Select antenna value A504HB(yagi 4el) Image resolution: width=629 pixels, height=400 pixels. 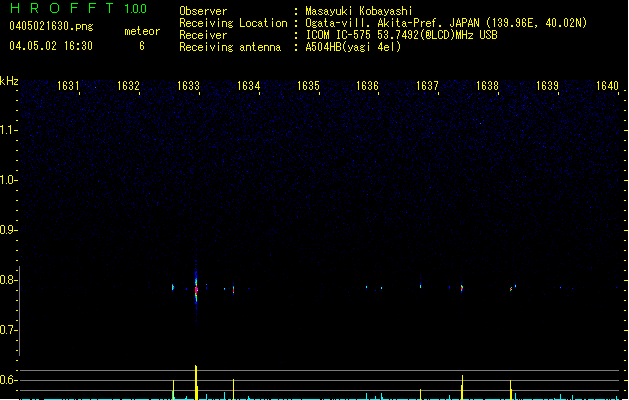353,47
